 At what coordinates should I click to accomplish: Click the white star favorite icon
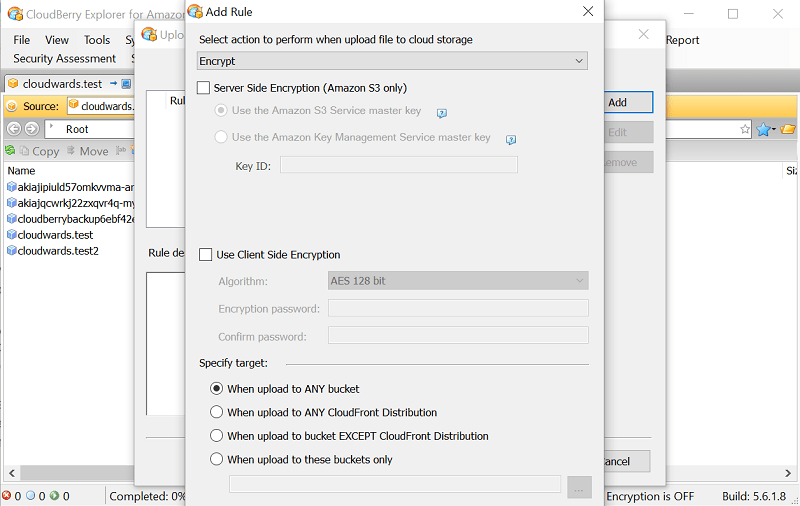(x=745, y=129)
